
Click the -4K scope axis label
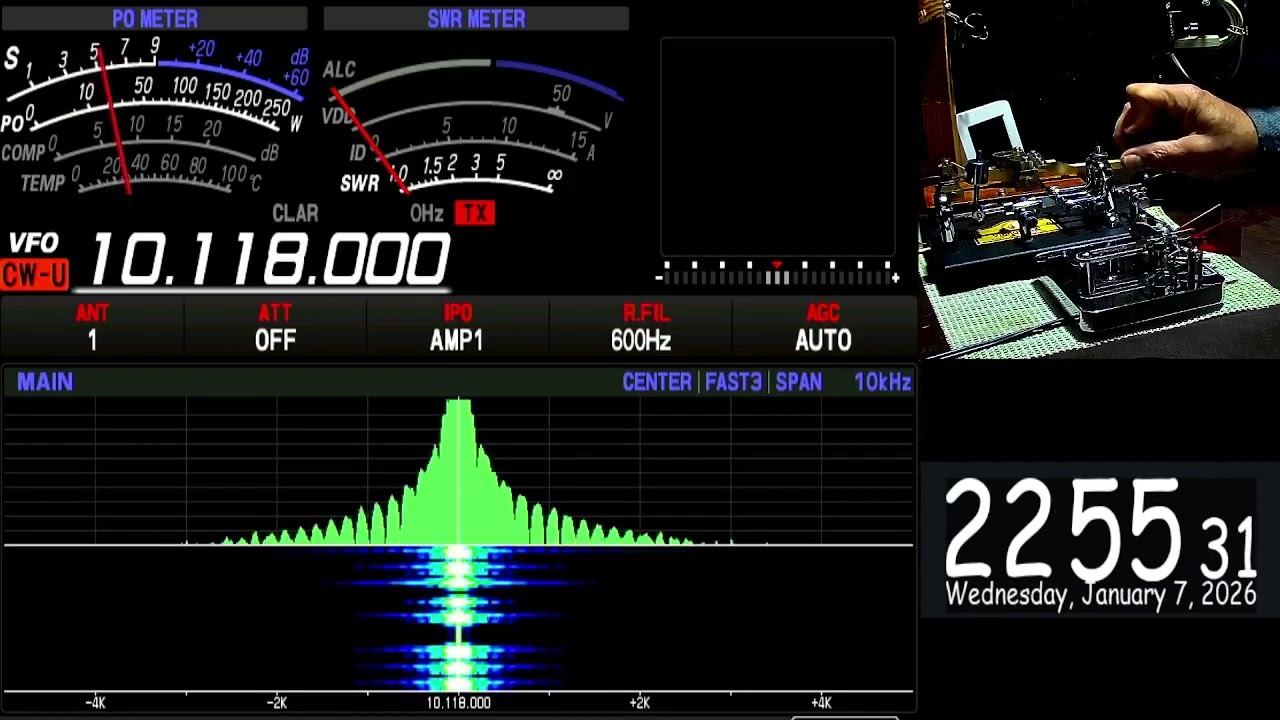(x=95, y=703)
